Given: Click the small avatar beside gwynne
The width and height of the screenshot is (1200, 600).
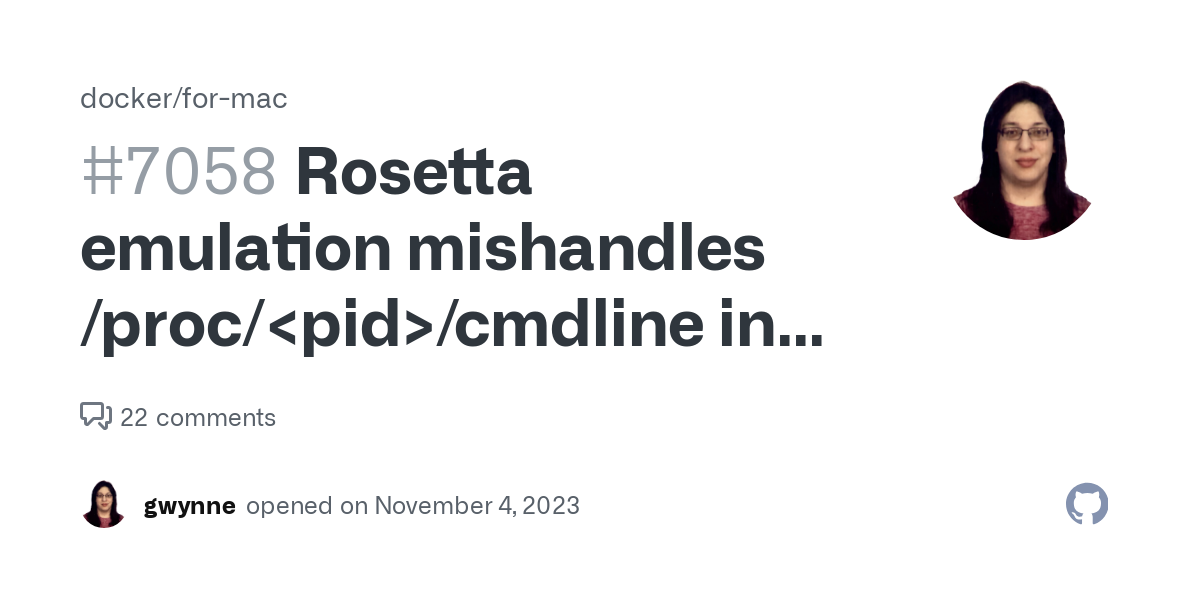Looking at the screenshot, I should pyautogui.click(x=104, y=504).
